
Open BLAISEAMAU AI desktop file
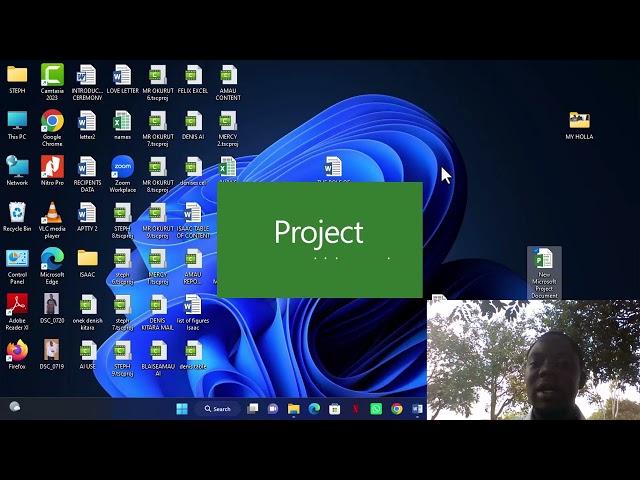pos(158,358)
